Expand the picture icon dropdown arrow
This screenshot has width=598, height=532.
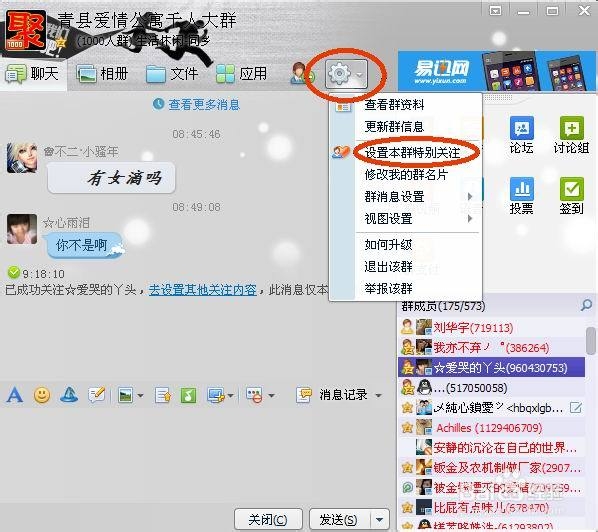[x=140, y=396]
